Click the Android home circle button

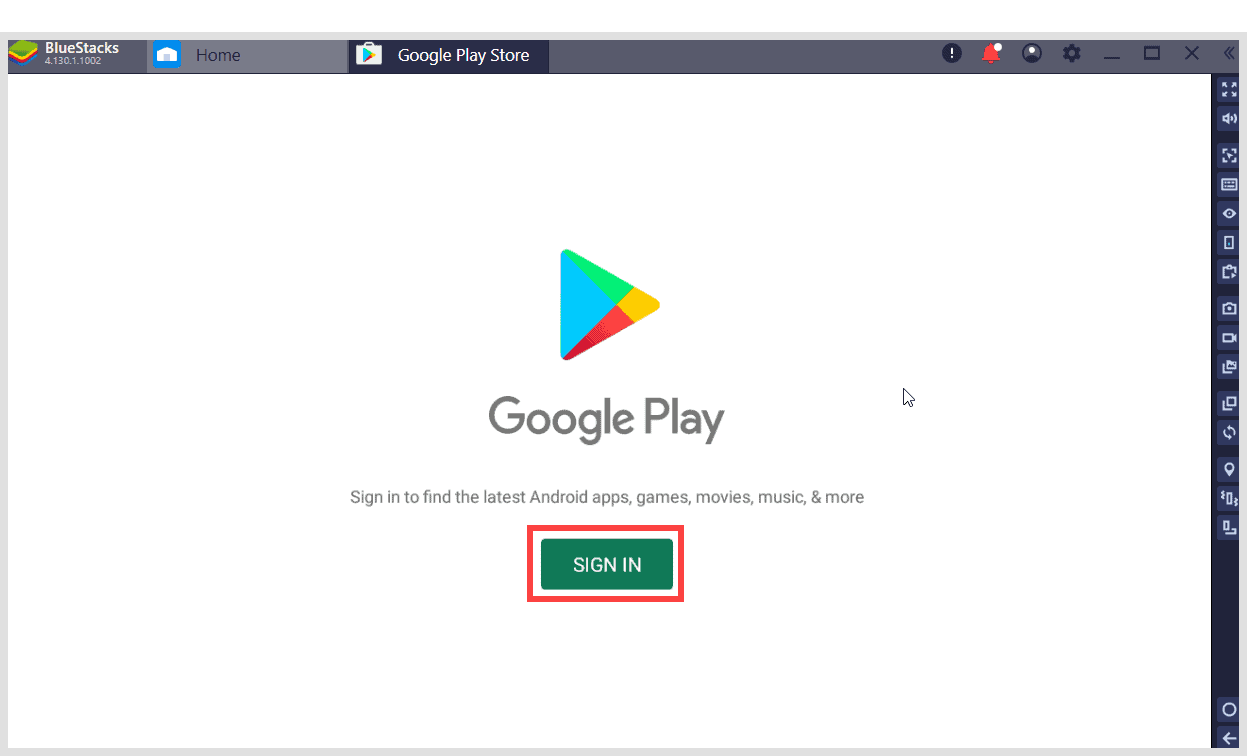(1230, 709)
